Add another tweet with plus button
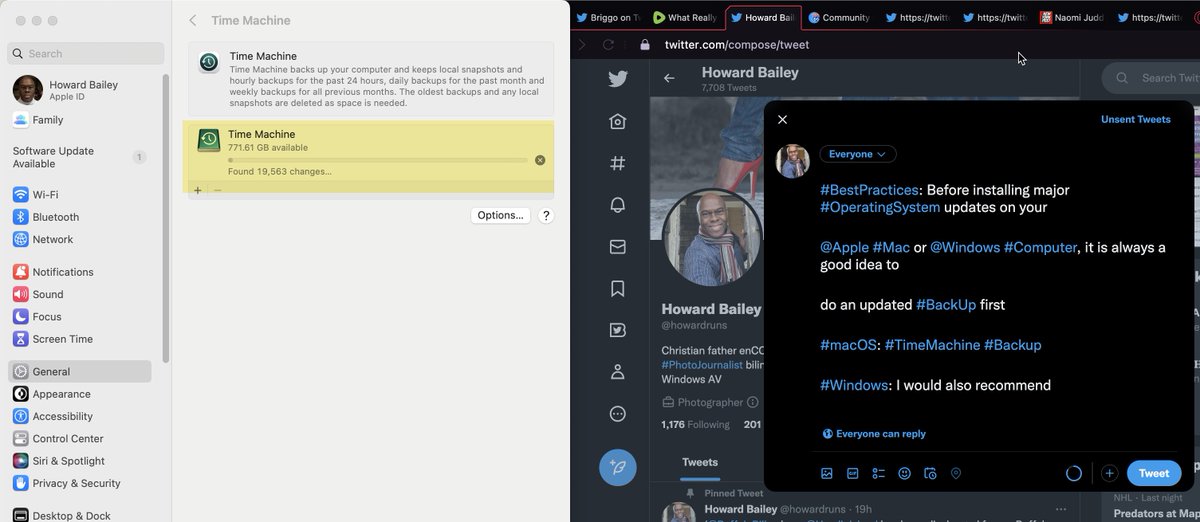This screenshot has width=1200, height=522. [x=1109, y=474]
